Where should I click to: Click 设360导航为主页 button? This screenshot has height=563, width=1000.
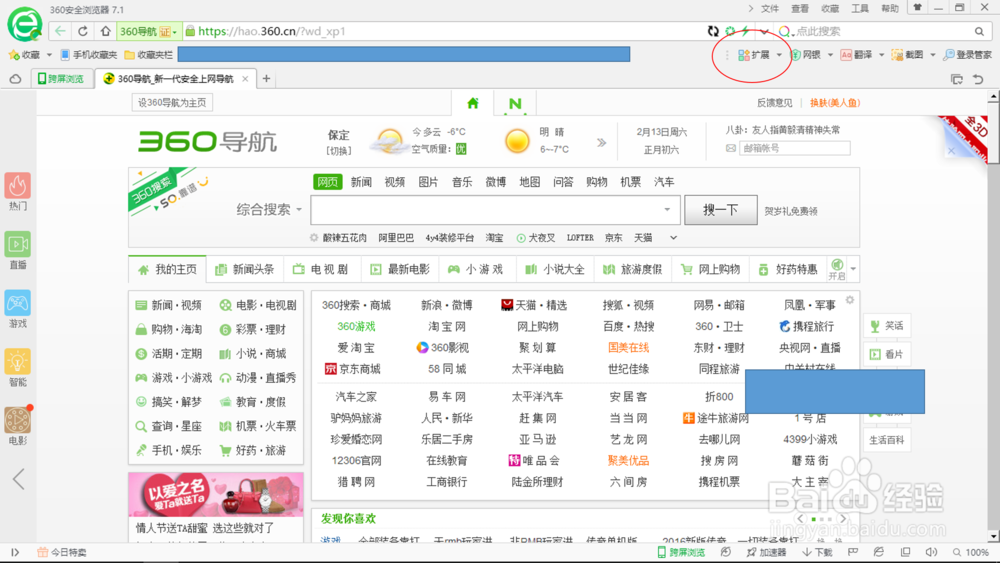[x=172, y=103]
